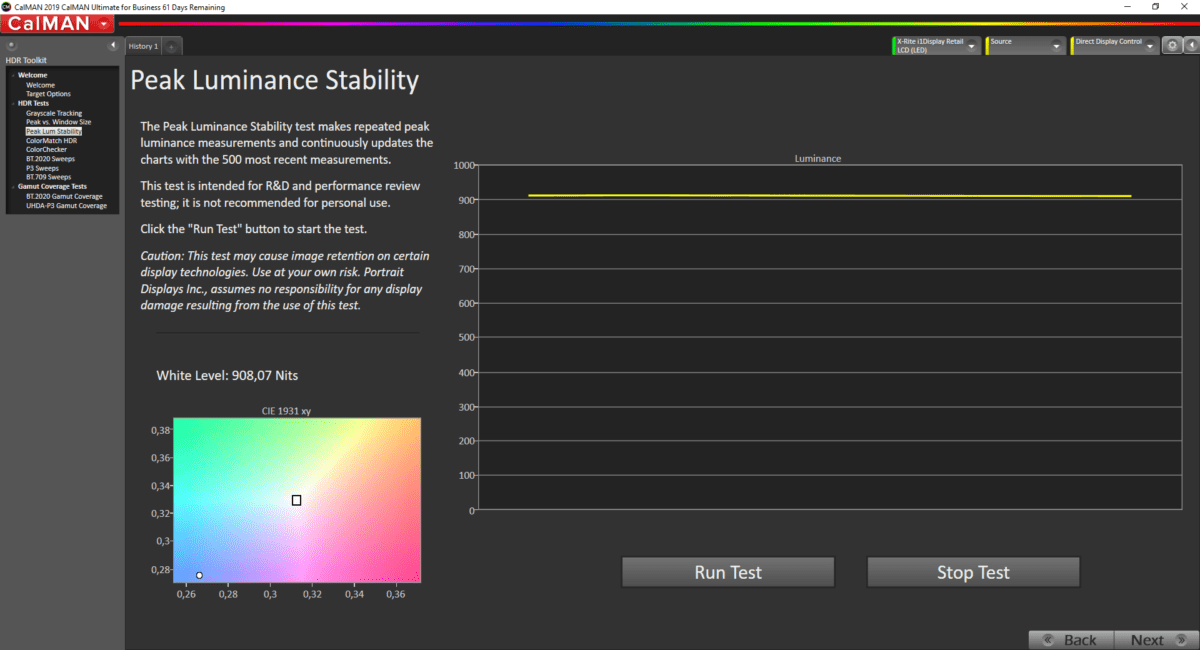Select BT.2020 Sweeps

pyautogui.click(x=50, y=159)
